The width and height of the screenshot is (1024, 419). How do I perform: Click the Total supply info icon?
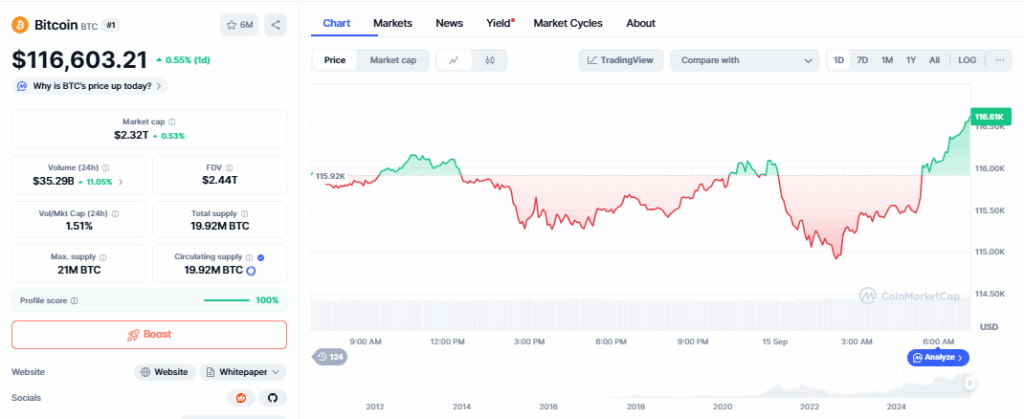click(244, 213)
